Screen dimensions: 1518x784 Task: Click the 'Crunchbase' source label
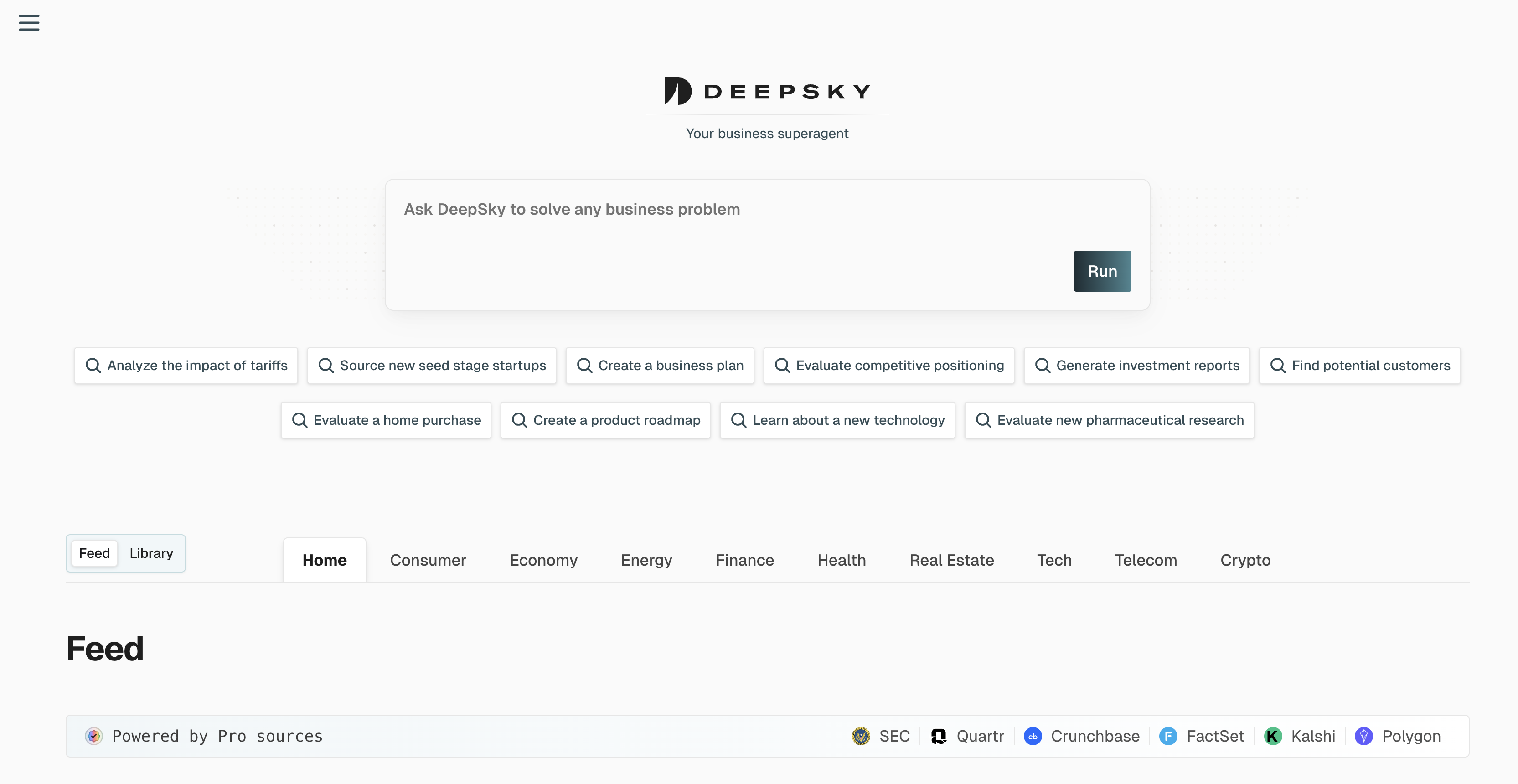click(1095, 736)
